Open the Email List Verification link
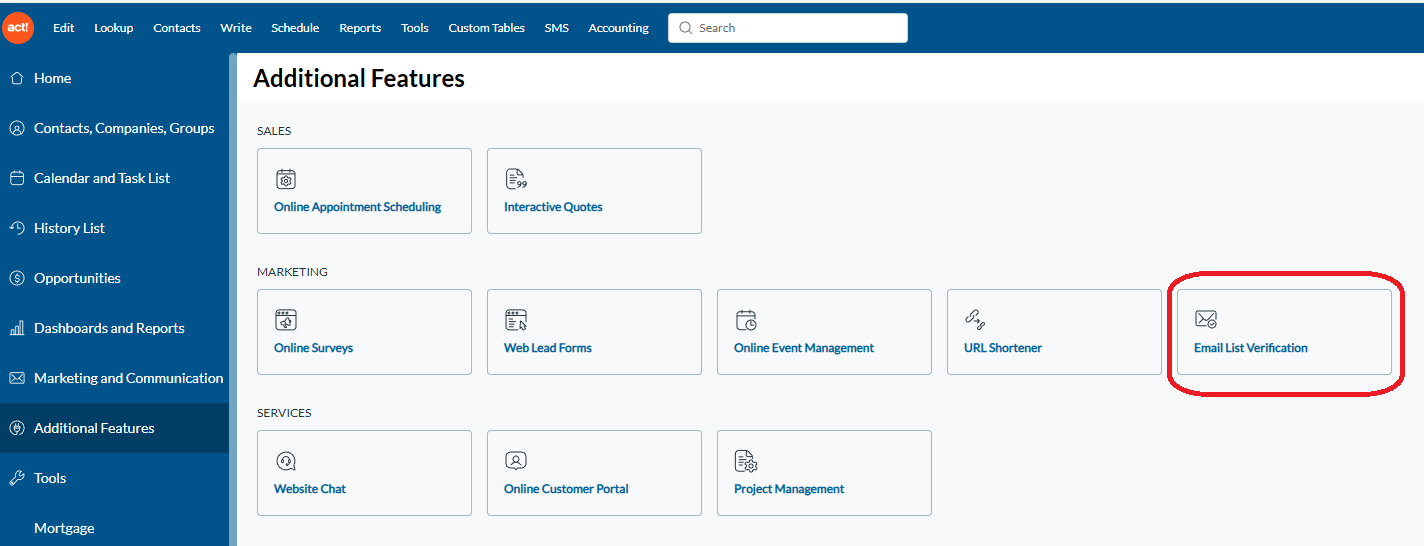 (x=1251, y=348)
